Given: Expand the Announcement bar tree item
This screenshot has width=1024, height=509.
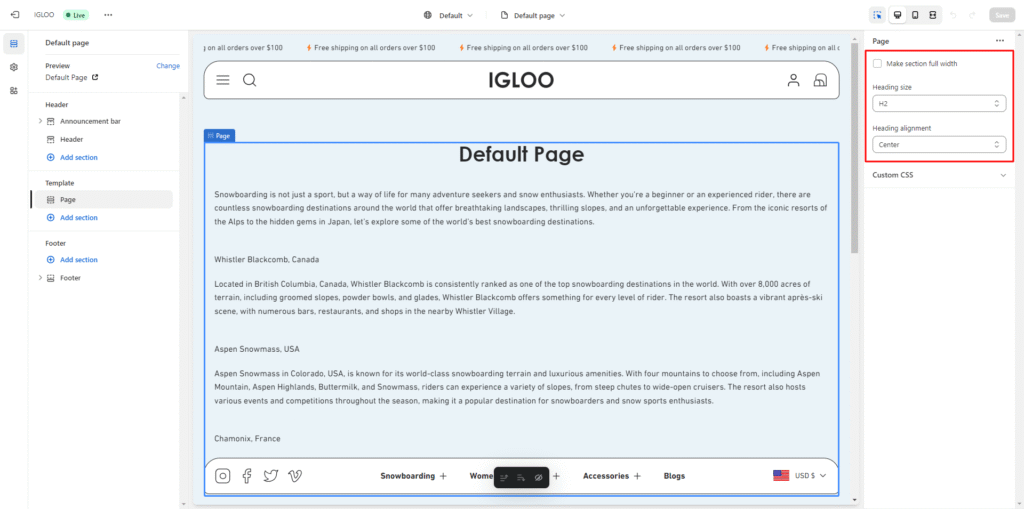Looking at the screenshot, I should tap(40, 121).
